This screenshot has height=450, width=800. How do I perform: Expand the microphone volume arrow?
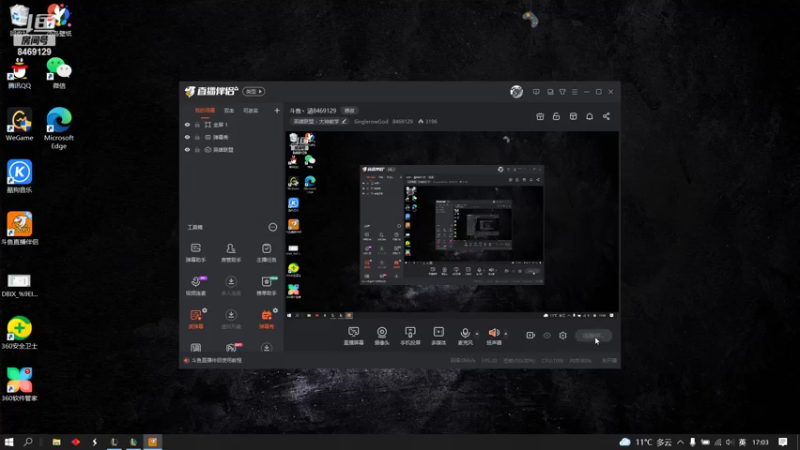[x=477, y=334]
